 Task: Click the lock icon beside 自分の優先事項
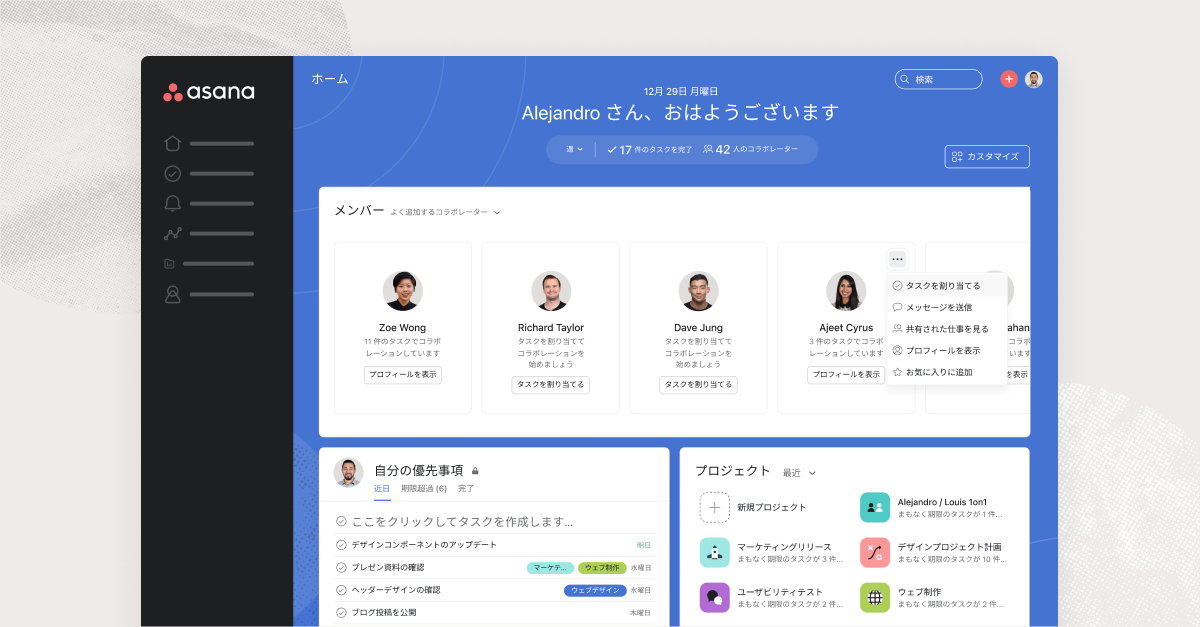tap(475, 471)
